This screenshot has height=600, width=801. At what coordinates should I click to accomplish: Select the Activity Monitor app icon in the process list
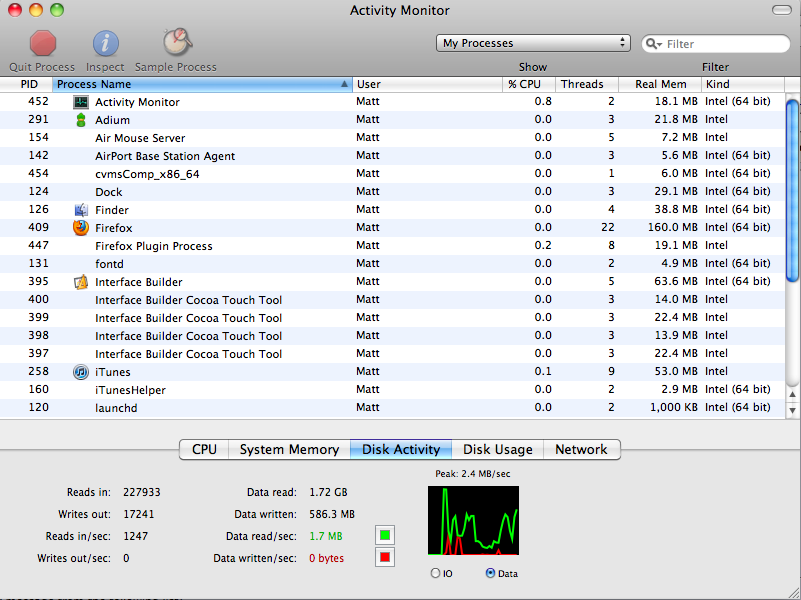(x=81, y=102)
